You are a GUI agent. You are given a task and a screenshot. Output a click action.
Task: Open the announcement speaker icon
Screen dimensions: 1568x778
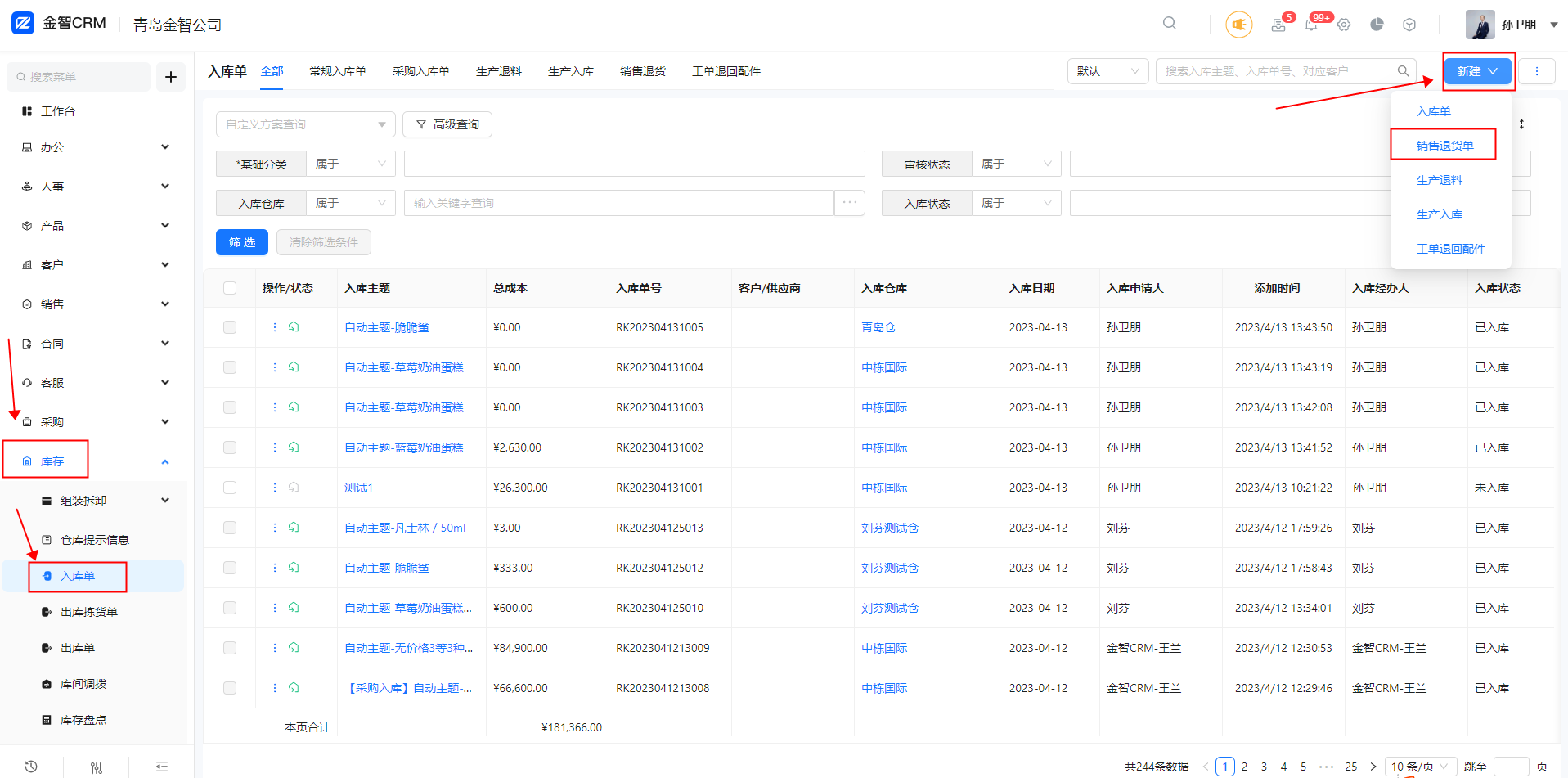pos(1239,25)
